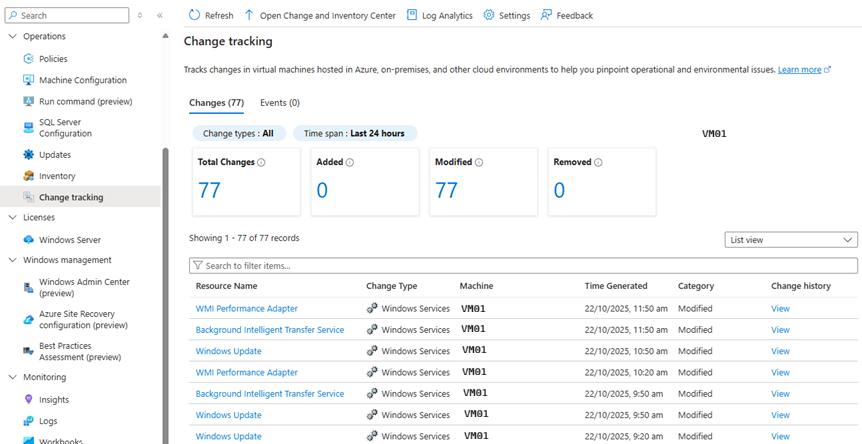Click the Time Generated column header
The image size is (862, 444).
[x=616, y=286]
